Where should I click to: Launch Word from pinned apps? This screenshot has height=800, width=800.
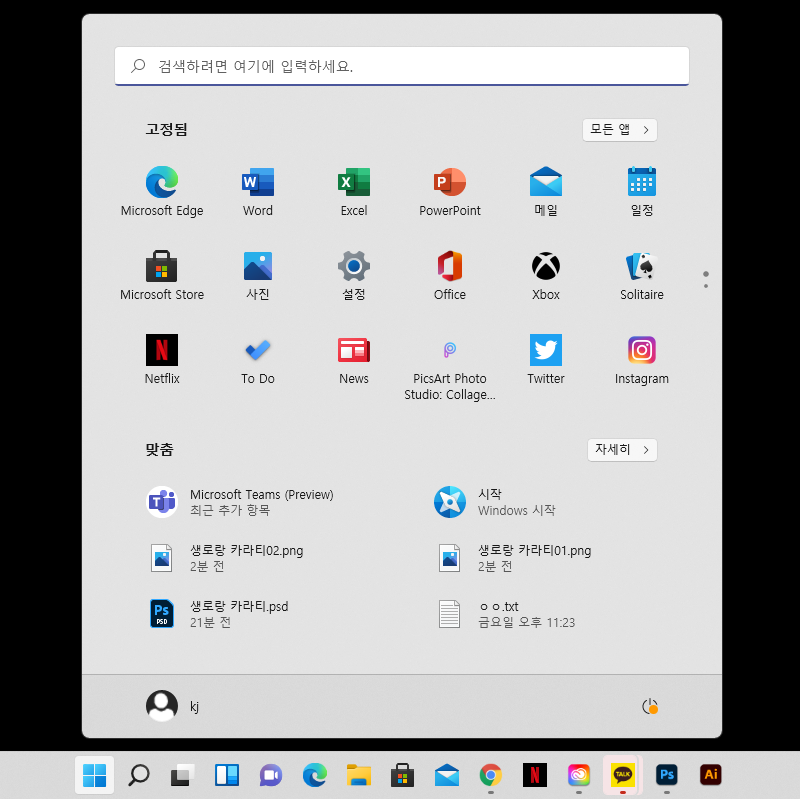(x=258, y=191)
